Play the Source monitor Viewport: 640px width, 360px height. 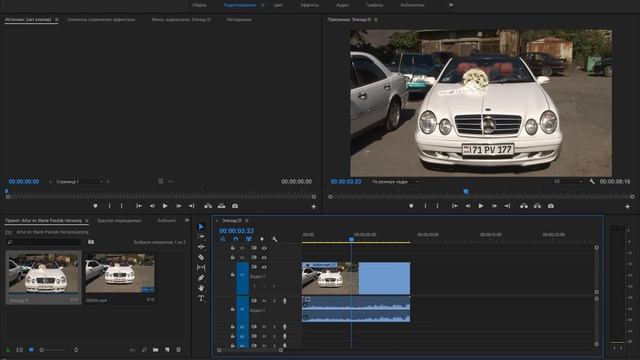[165, 206]
